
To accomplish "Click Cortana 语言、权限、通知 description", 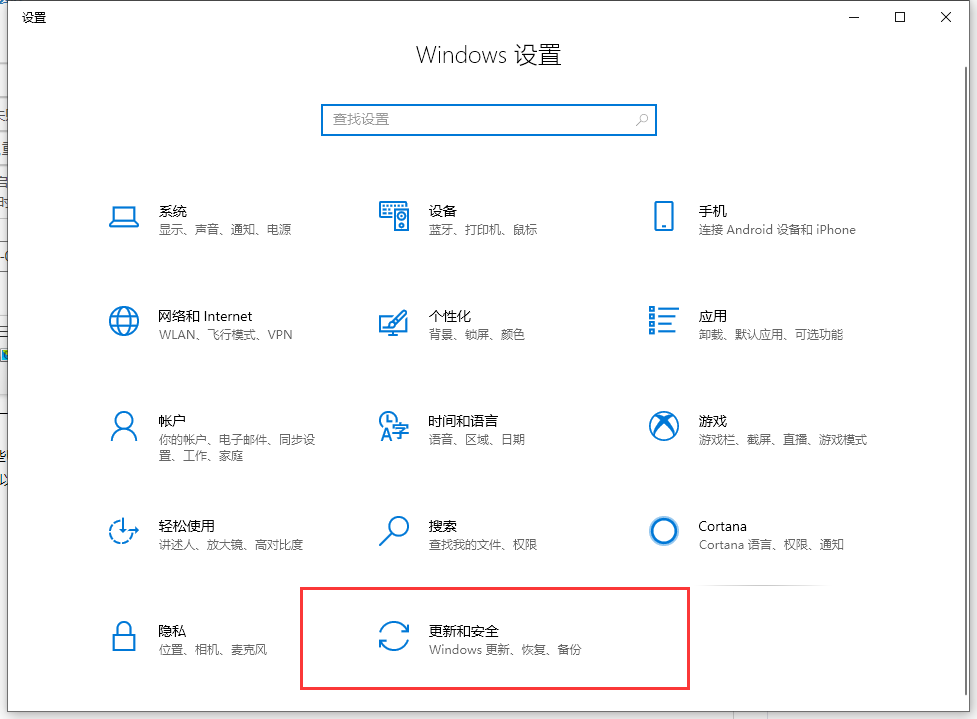I will pos(771,545).
